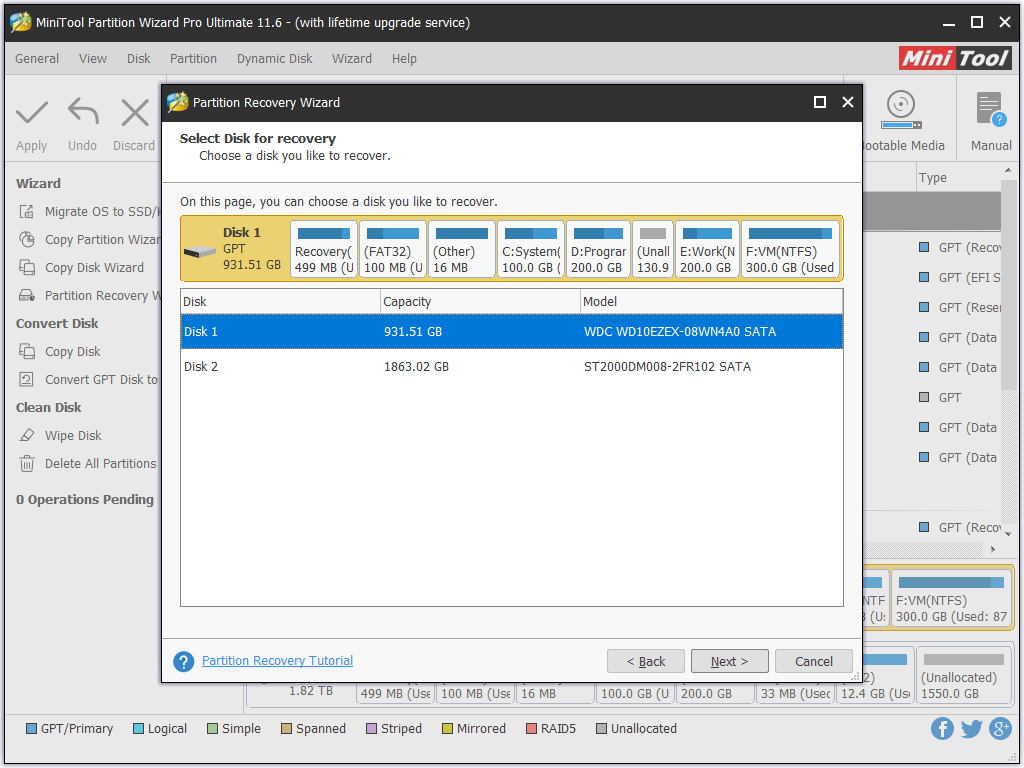The image size is (1024, 768).
Task: Select the 1550.0 GB Unallocated block
Action: click(963, 676)
